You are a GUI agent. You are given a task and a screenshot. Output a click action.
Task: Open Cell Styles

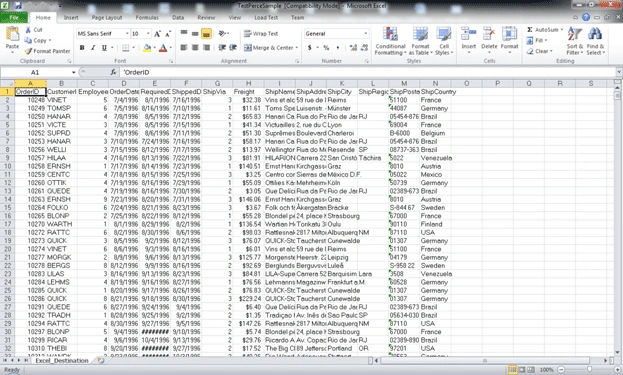pos(444,41)
